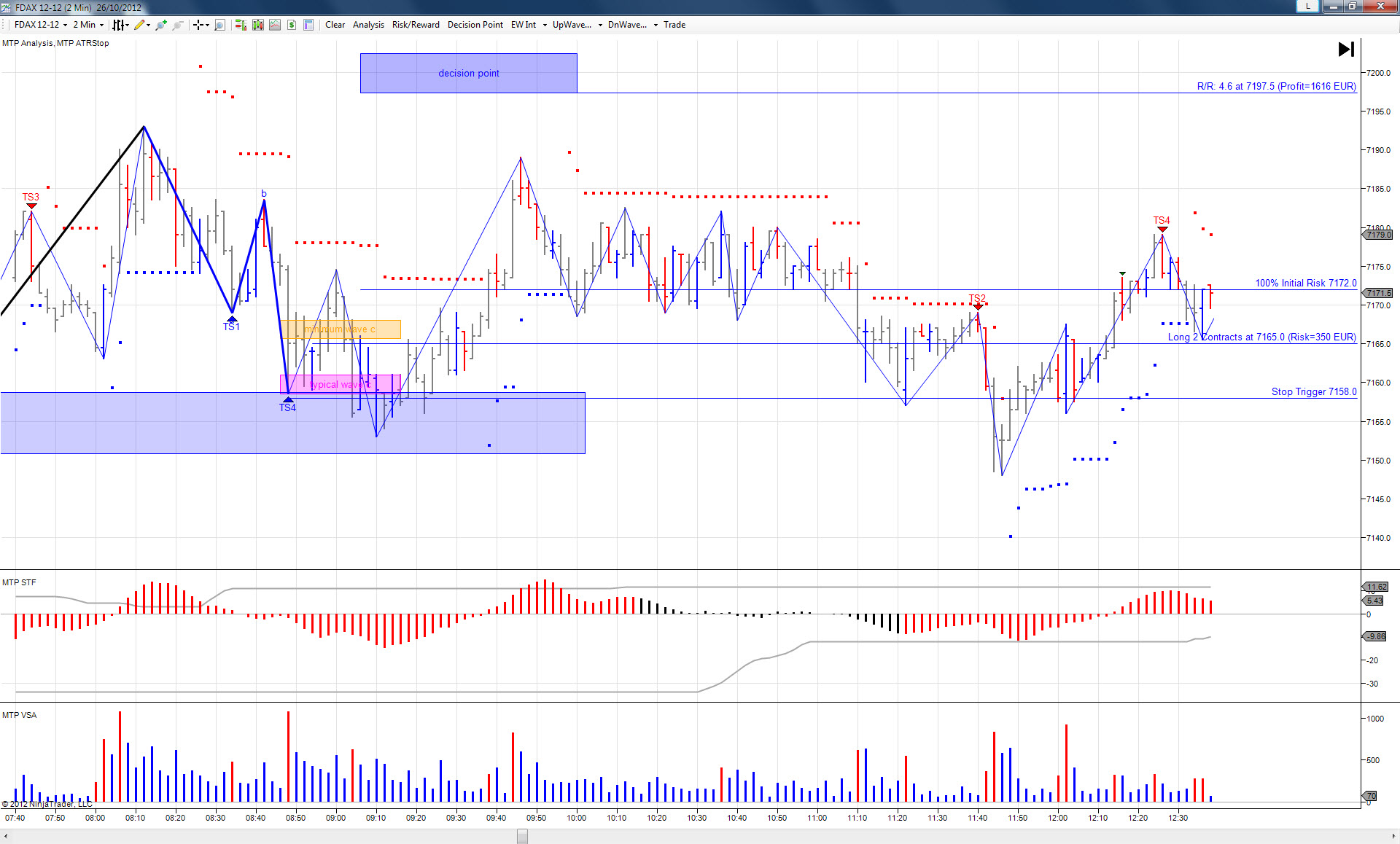Click the MTP Analysis, MTP ATRStop label

click(x=55, y=43)
